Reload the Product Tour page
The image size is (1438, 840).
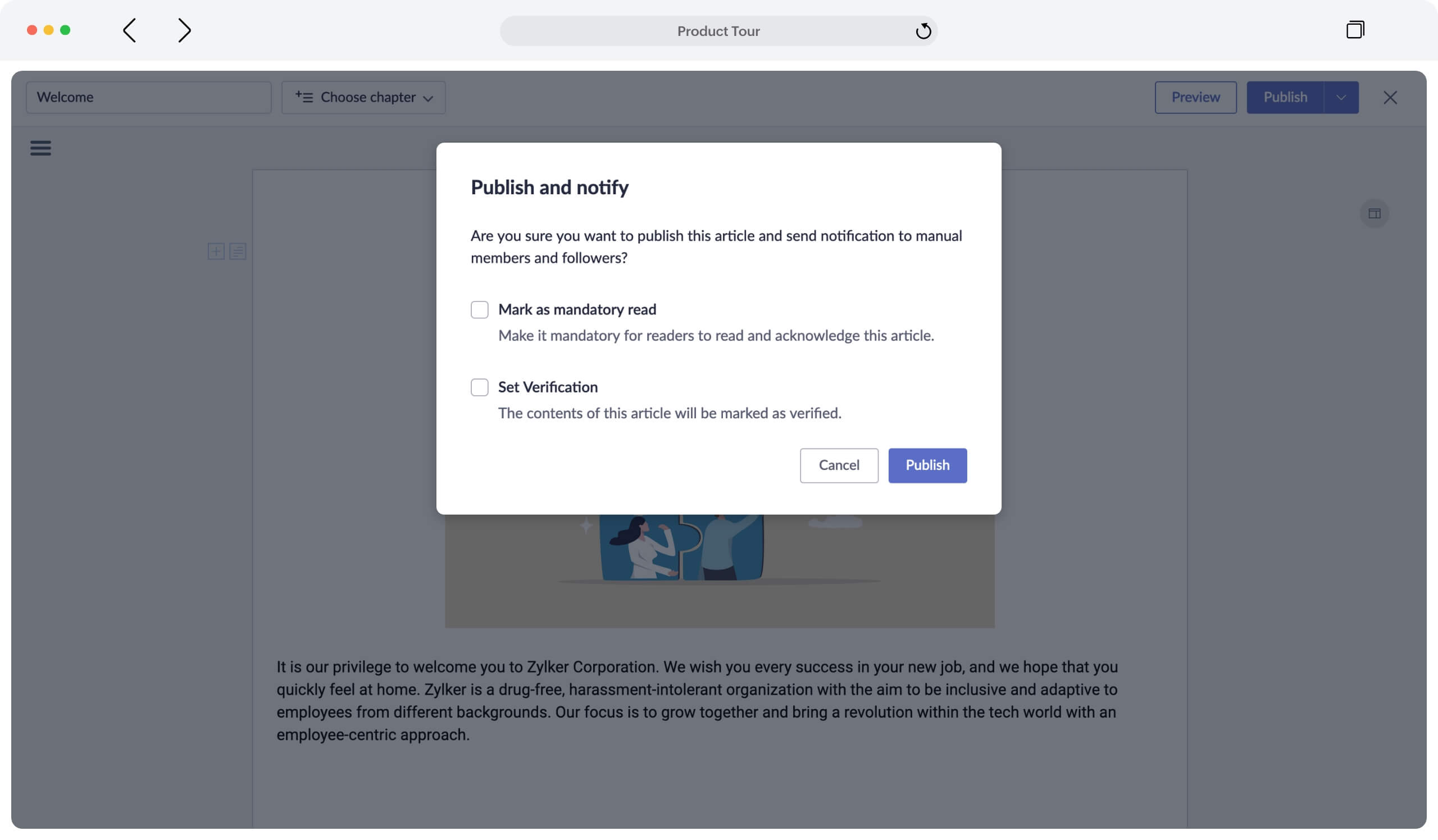tap(923, 31)
